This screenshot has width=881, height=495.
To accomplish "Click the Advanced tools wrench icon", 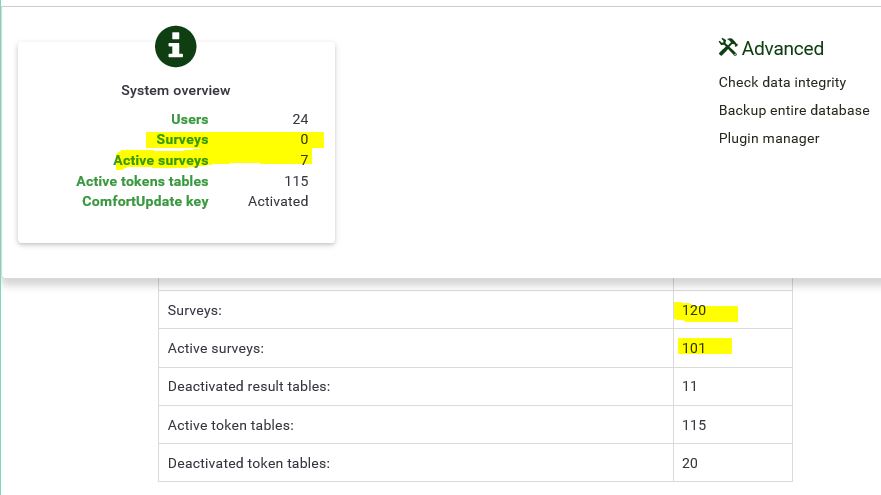I will 727,47.
